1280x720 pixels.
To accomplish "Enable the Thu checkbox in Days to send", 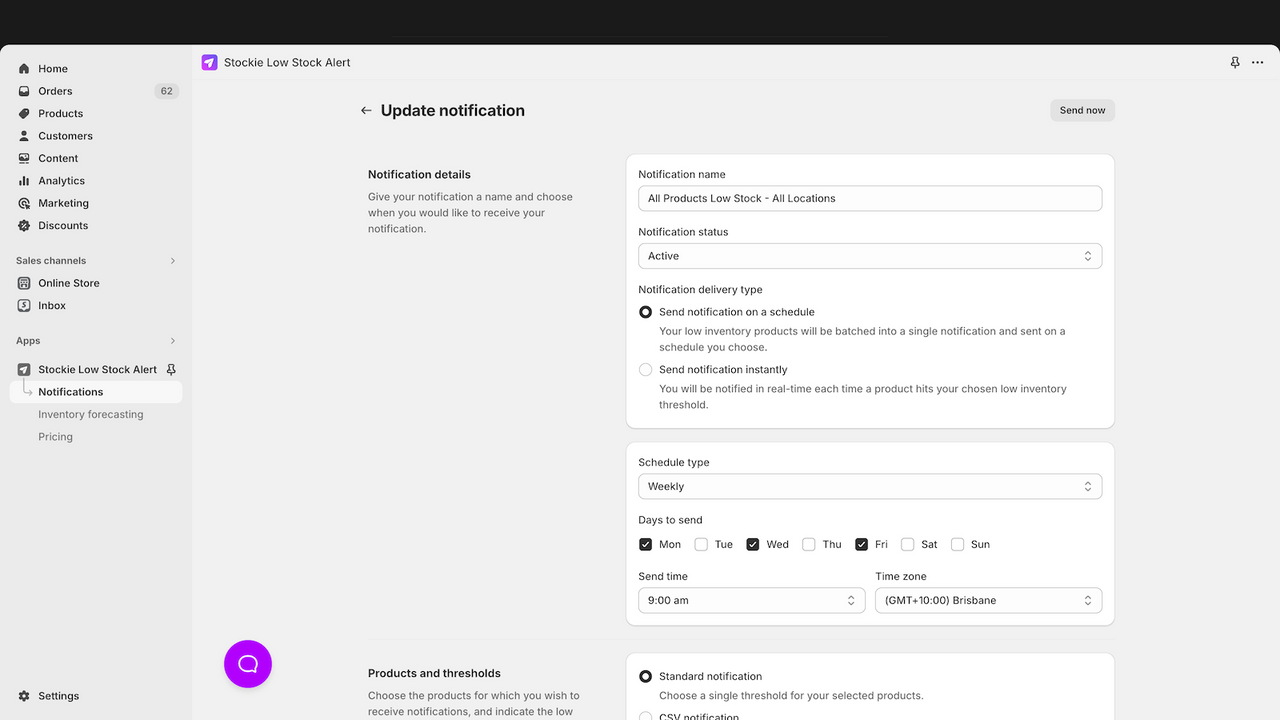I will (x=808, y=544).
